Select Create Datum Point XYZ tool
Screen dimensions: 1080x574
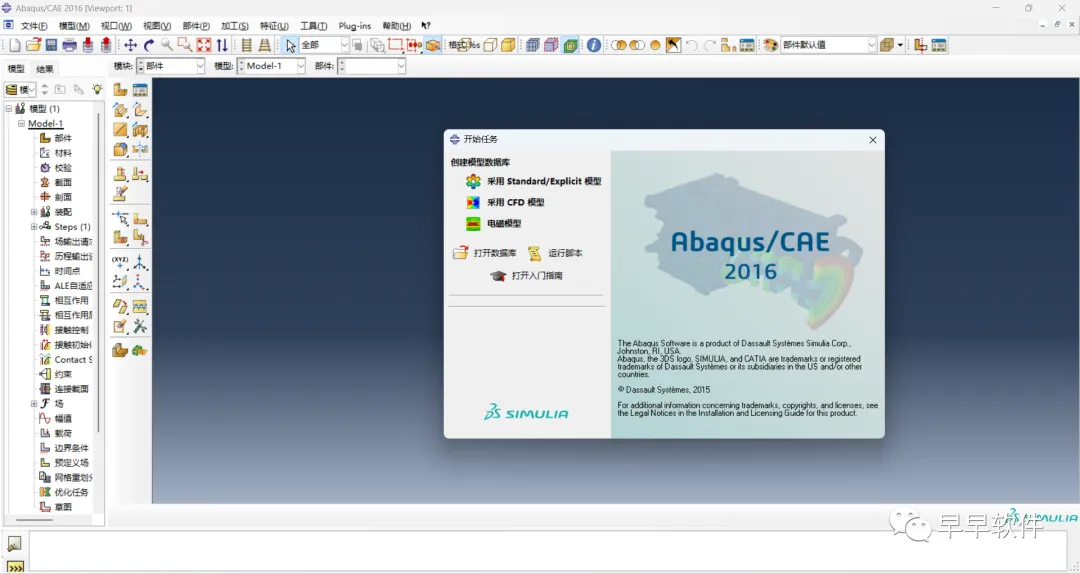click(121, 262)
